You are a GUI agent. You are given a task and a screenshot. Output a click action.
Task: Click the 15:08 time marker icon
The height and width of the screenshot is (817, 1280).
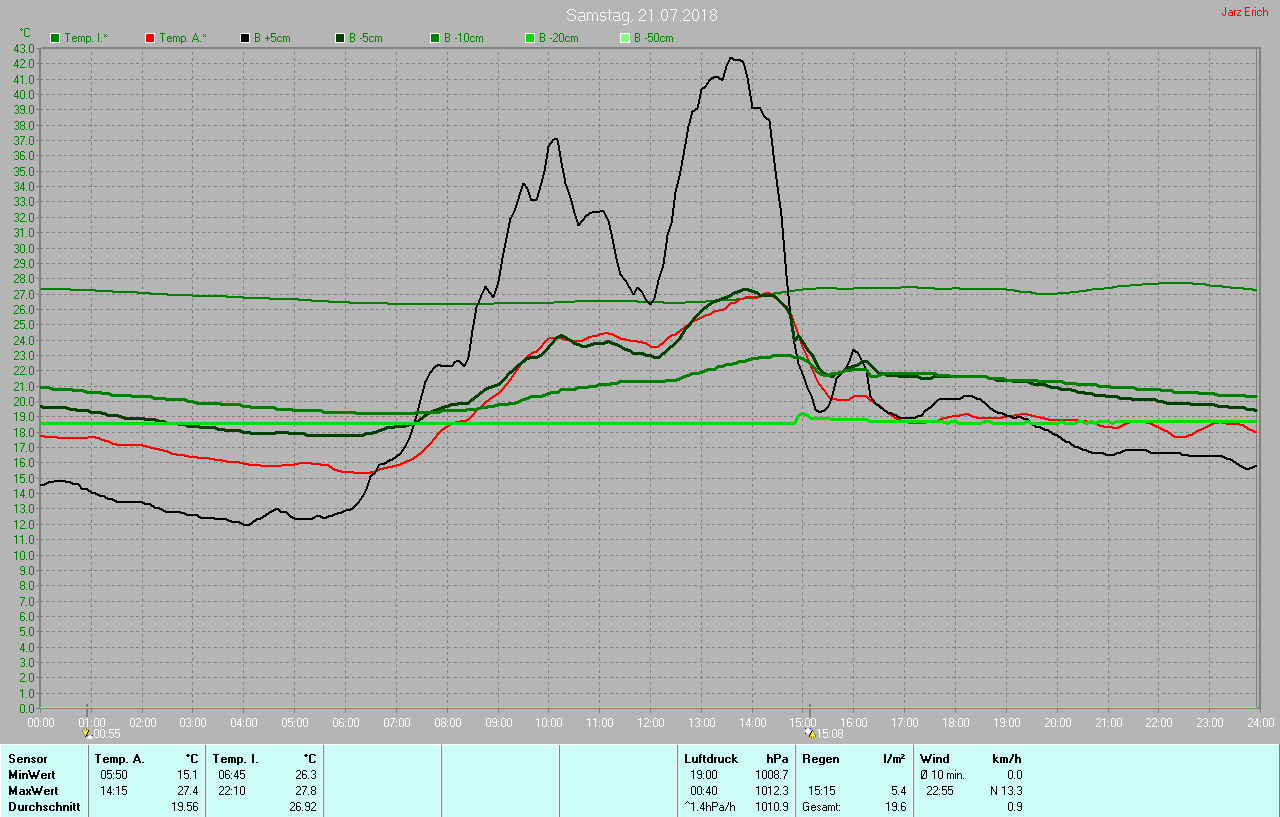coord(809,733)
